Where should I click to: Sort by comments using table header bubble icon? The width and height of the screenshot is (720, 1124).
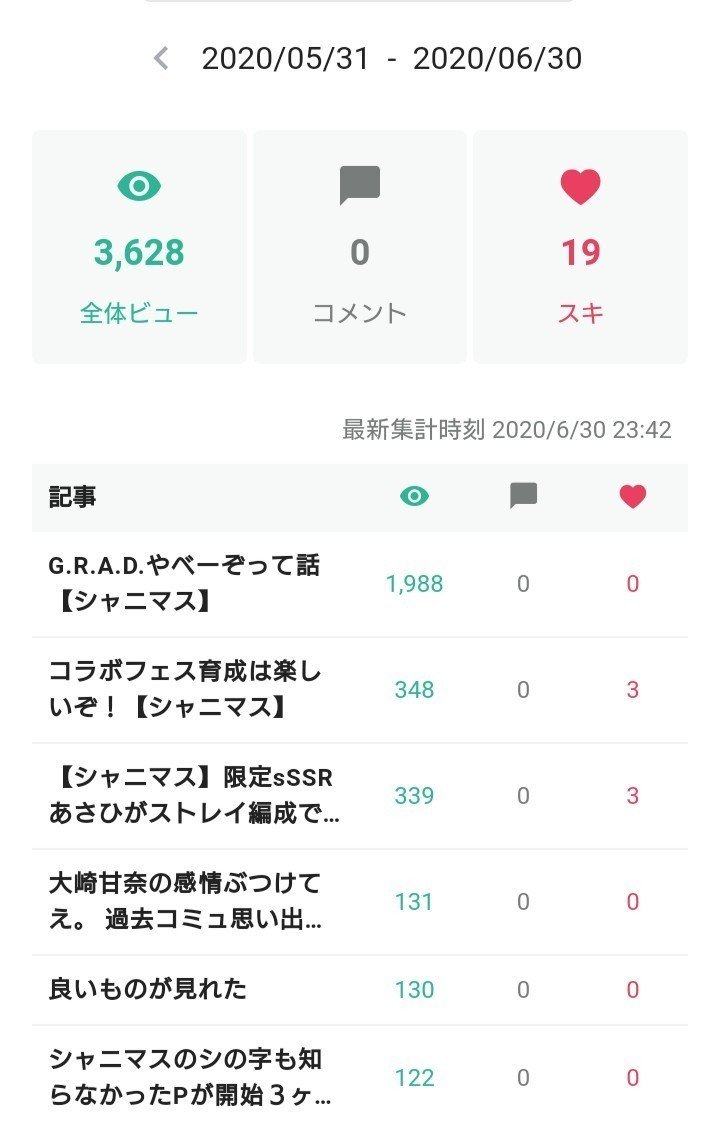click(x=523, y=496)
